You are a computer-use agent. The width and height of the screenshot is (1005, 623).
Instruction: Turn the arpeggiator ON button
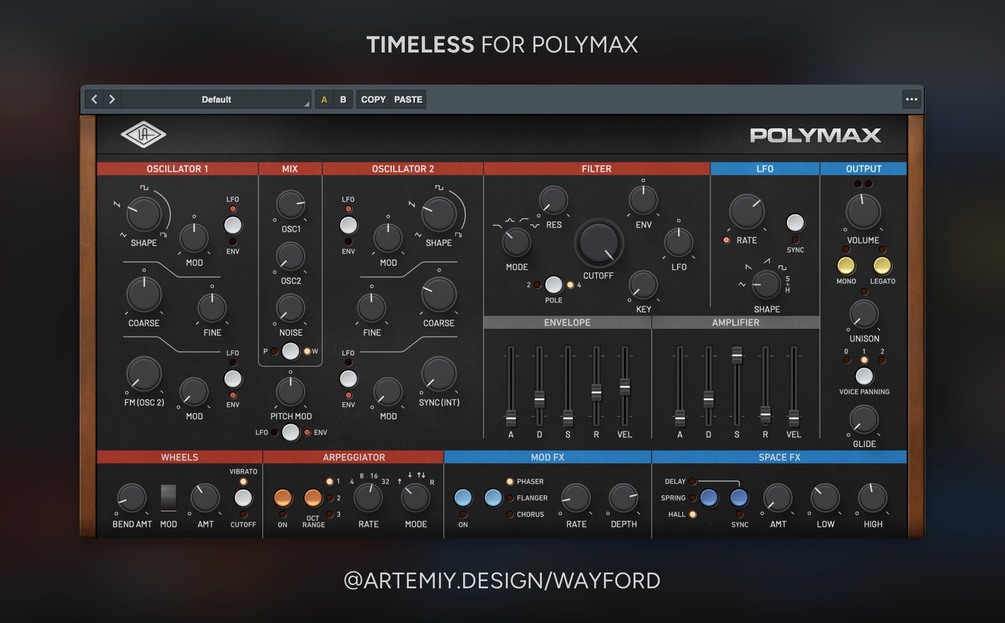click(283, 498)
